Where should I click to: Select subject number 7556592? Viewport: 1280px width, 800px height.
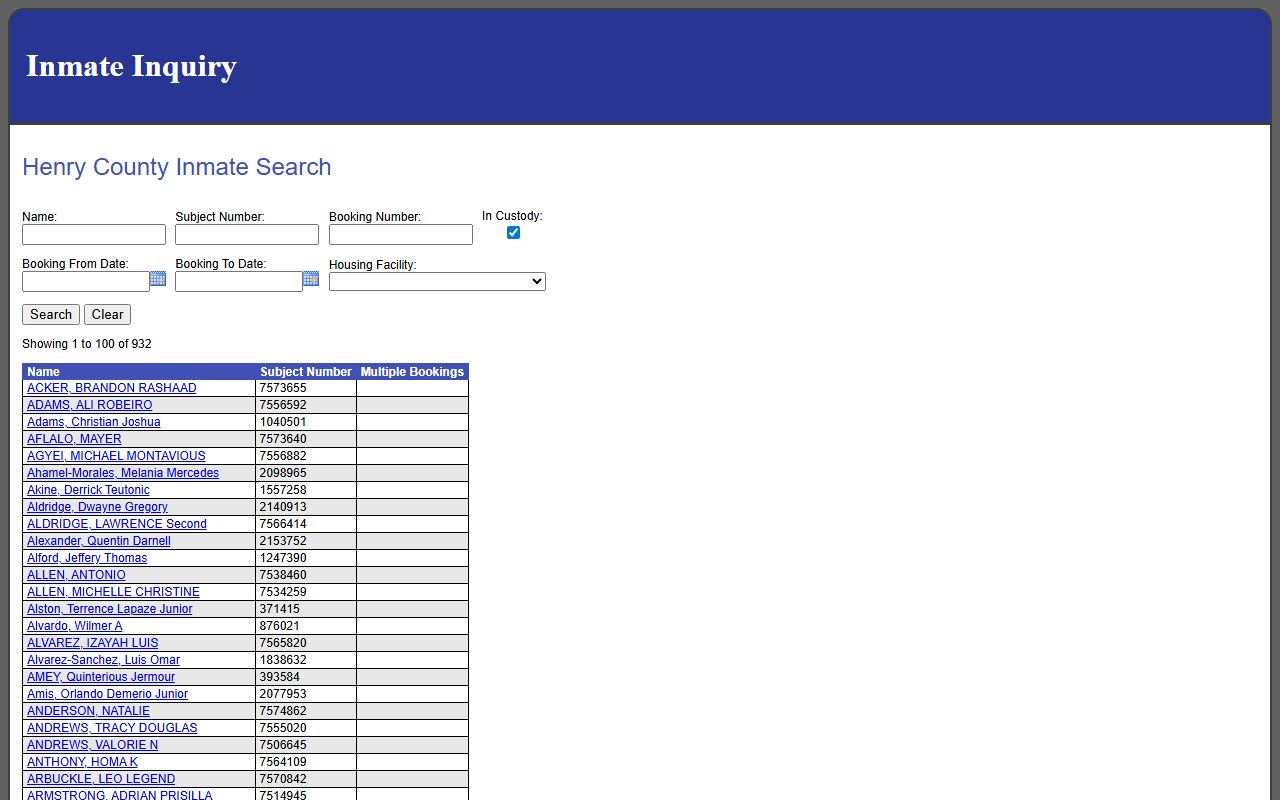[283, 405]
